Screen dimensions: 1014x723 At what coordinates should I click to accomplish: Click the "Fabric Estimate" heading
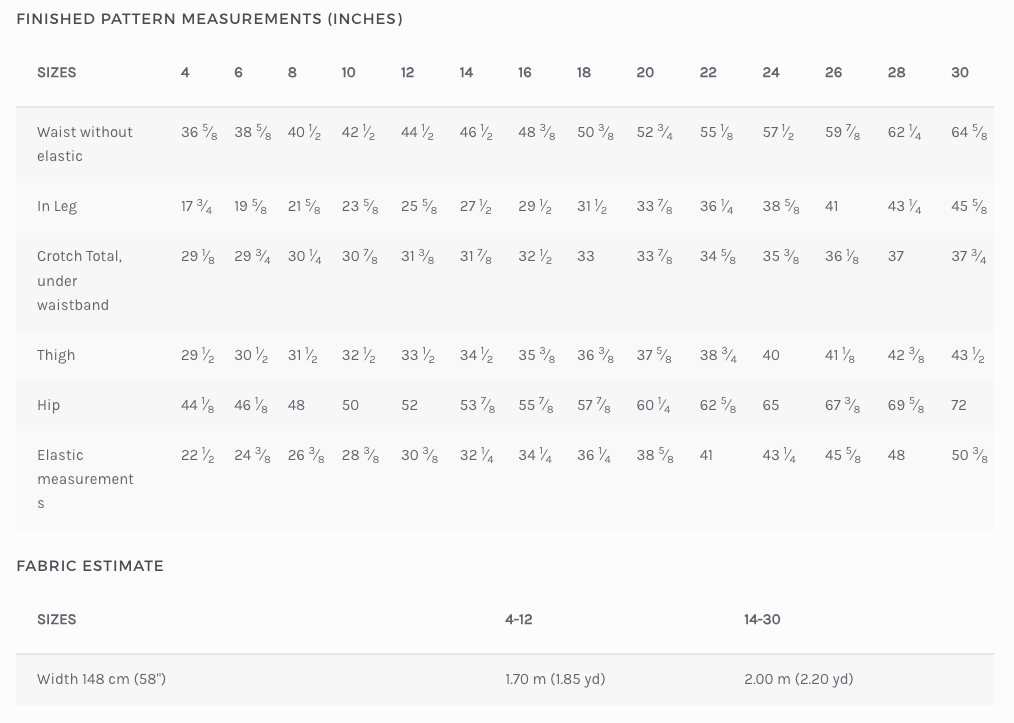90,566
